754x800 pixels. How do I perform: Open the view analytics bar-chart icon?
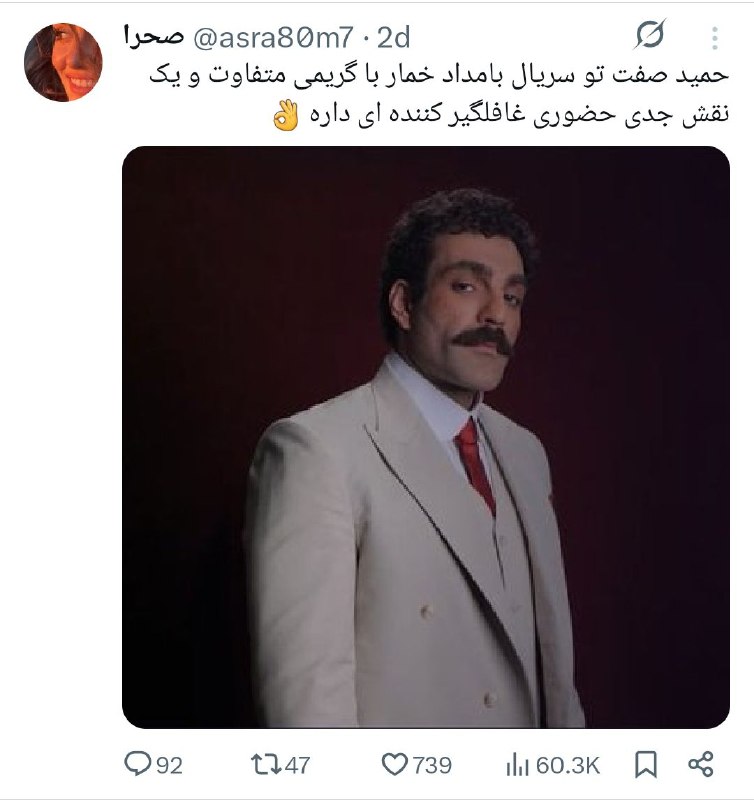pos(518,765)
